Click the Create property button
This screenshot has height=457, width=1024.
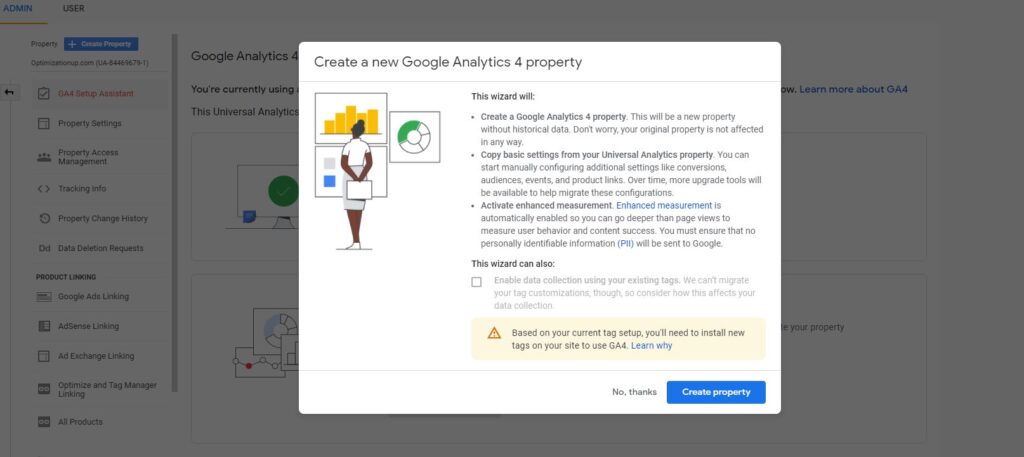pyautogui.click(x=716, y=392)
